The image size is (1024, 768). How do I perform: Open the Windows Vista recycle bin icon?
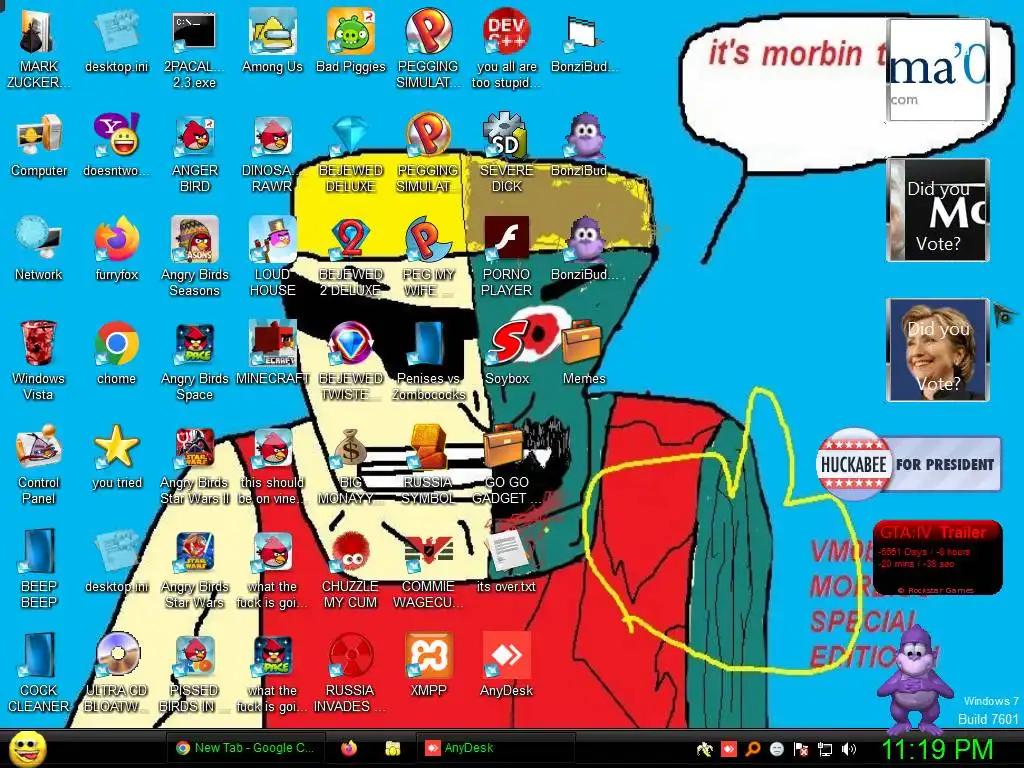tap(39, 359)
